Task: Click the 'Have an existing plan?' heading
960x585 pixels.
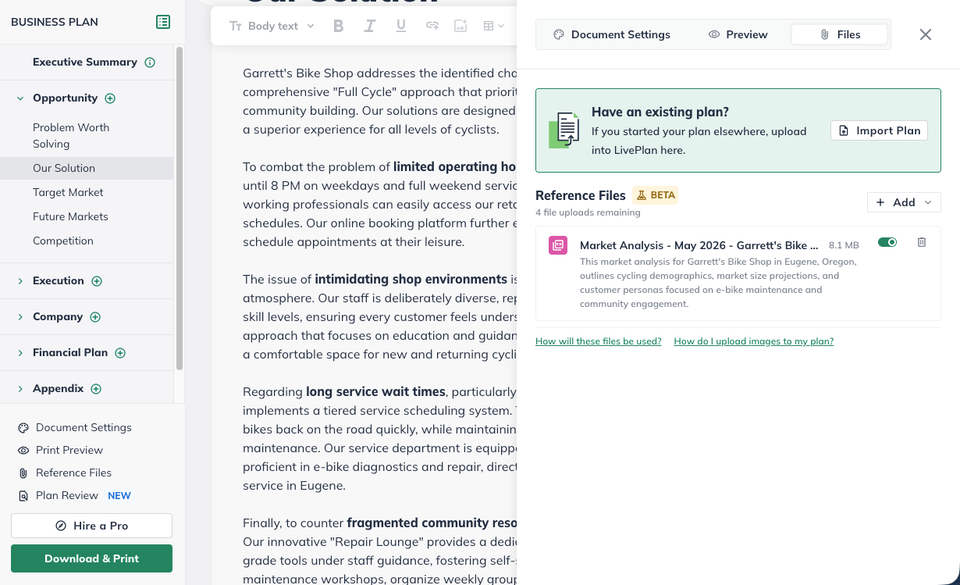Action: pos(660,112)
